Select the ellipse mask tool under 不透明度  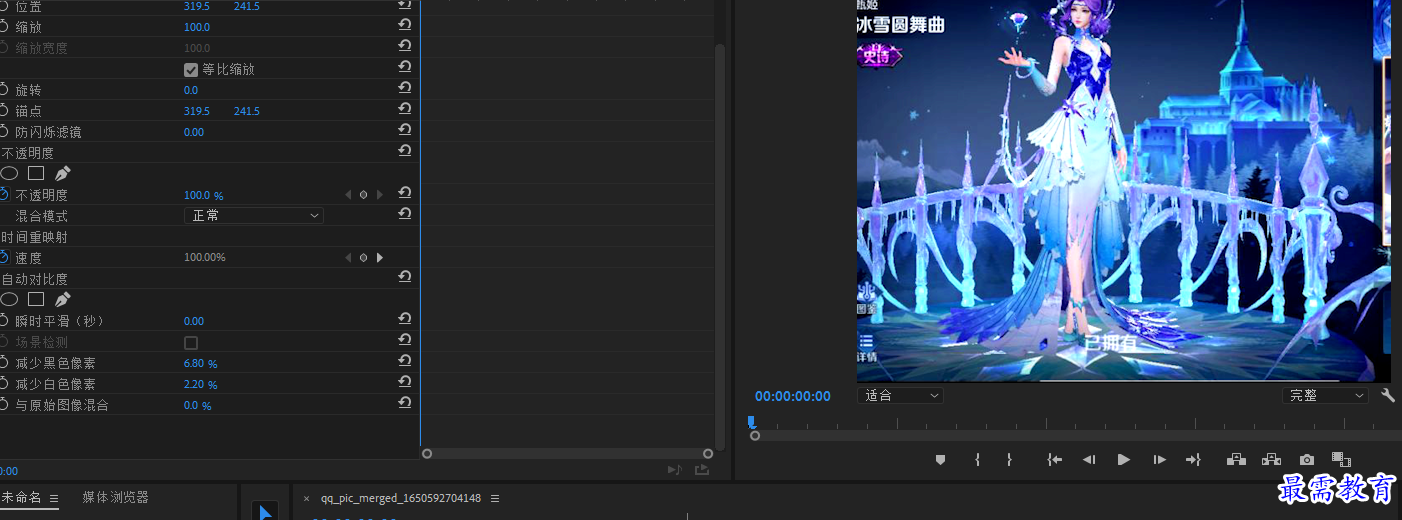(x=9, y=173)
